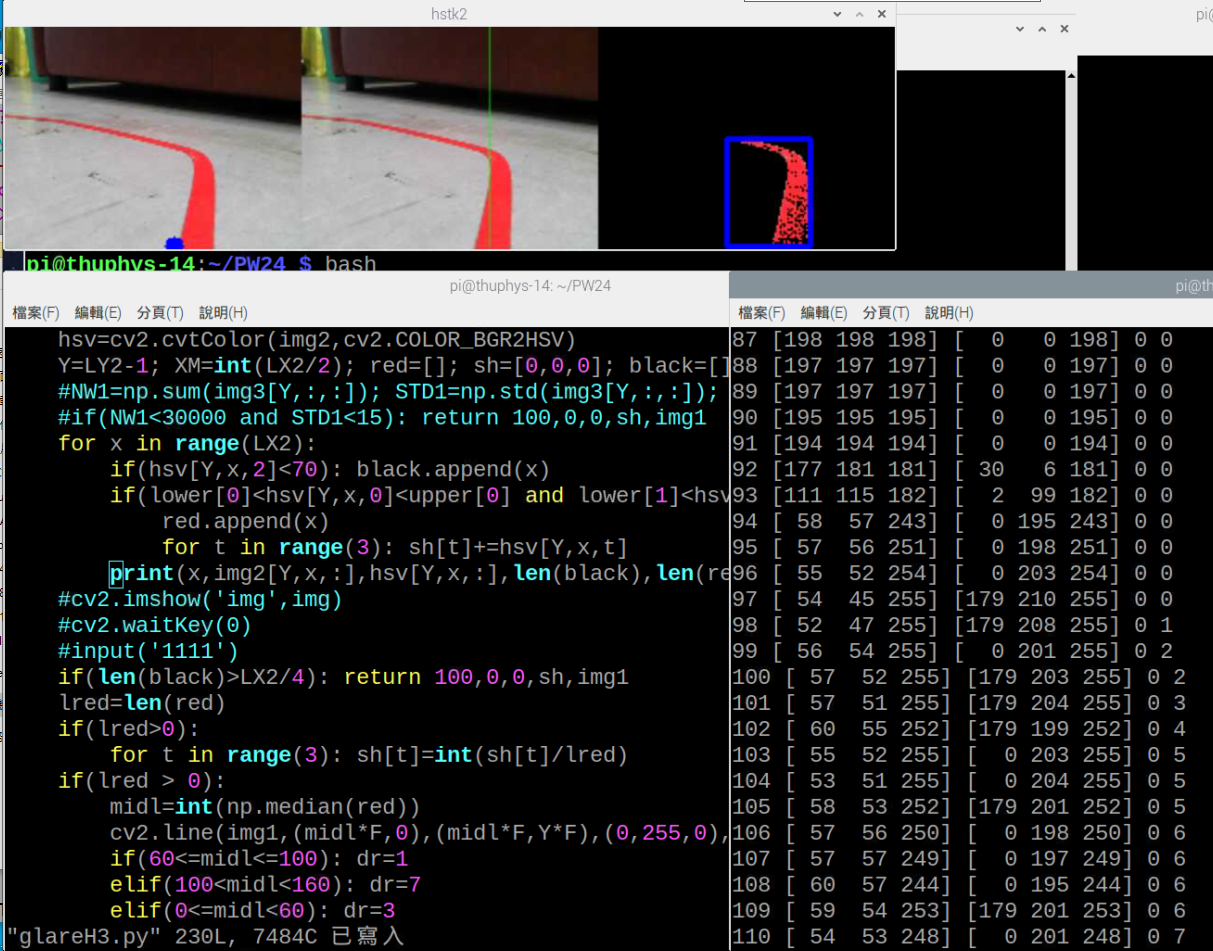The image size is (1213, 951).
Task: Click the print statement at the editor cursor
Action: 141,573
